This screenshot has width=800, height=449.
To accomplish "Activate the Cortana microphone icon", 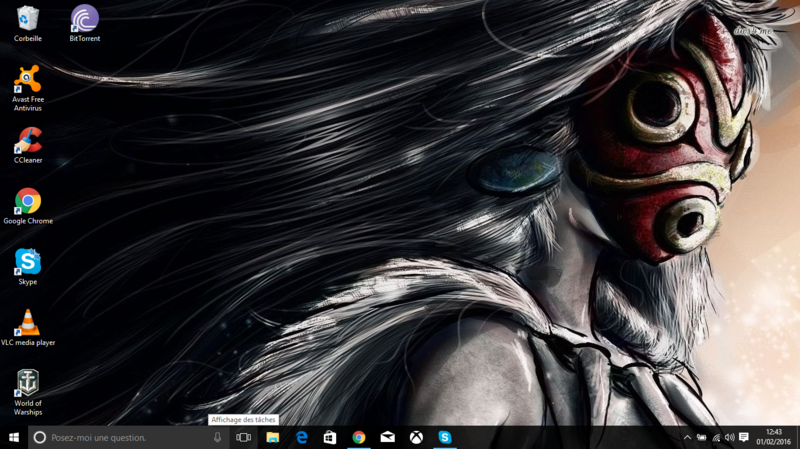I will pos(217,438).
